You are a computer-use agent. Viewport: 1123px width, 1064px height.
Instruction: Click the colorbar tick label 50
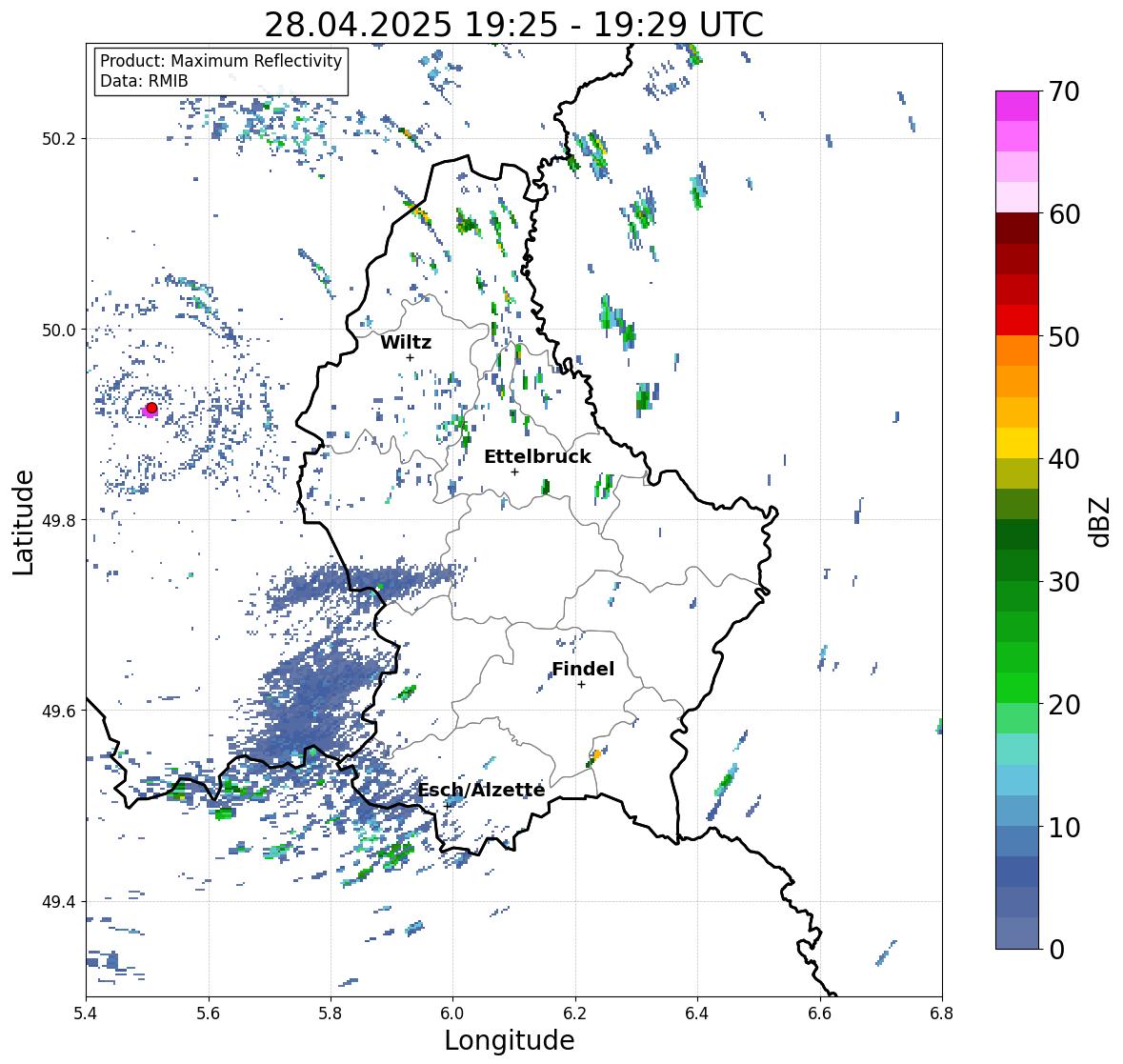coord(1064,337)
